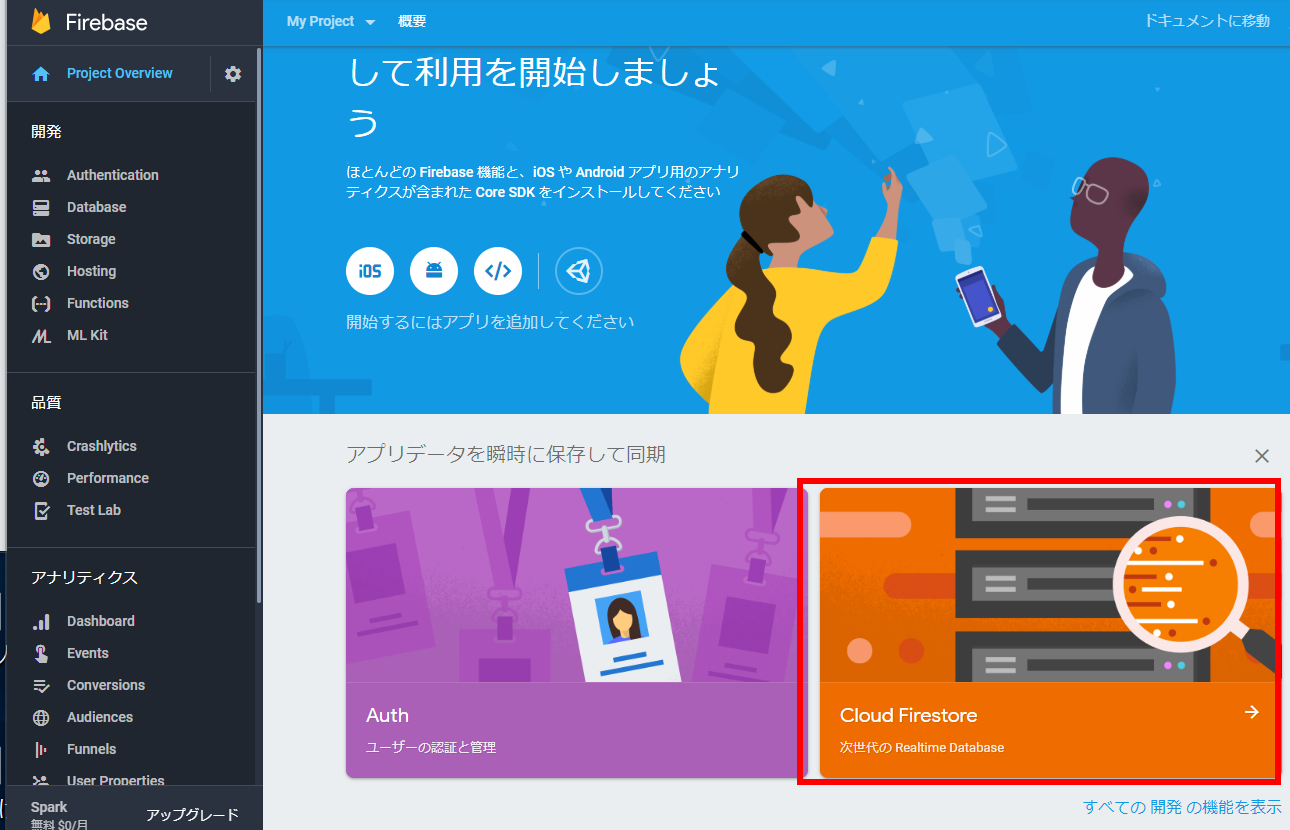Open Project Overview page
The image size is (1290, 830).
tap(120, 73)
